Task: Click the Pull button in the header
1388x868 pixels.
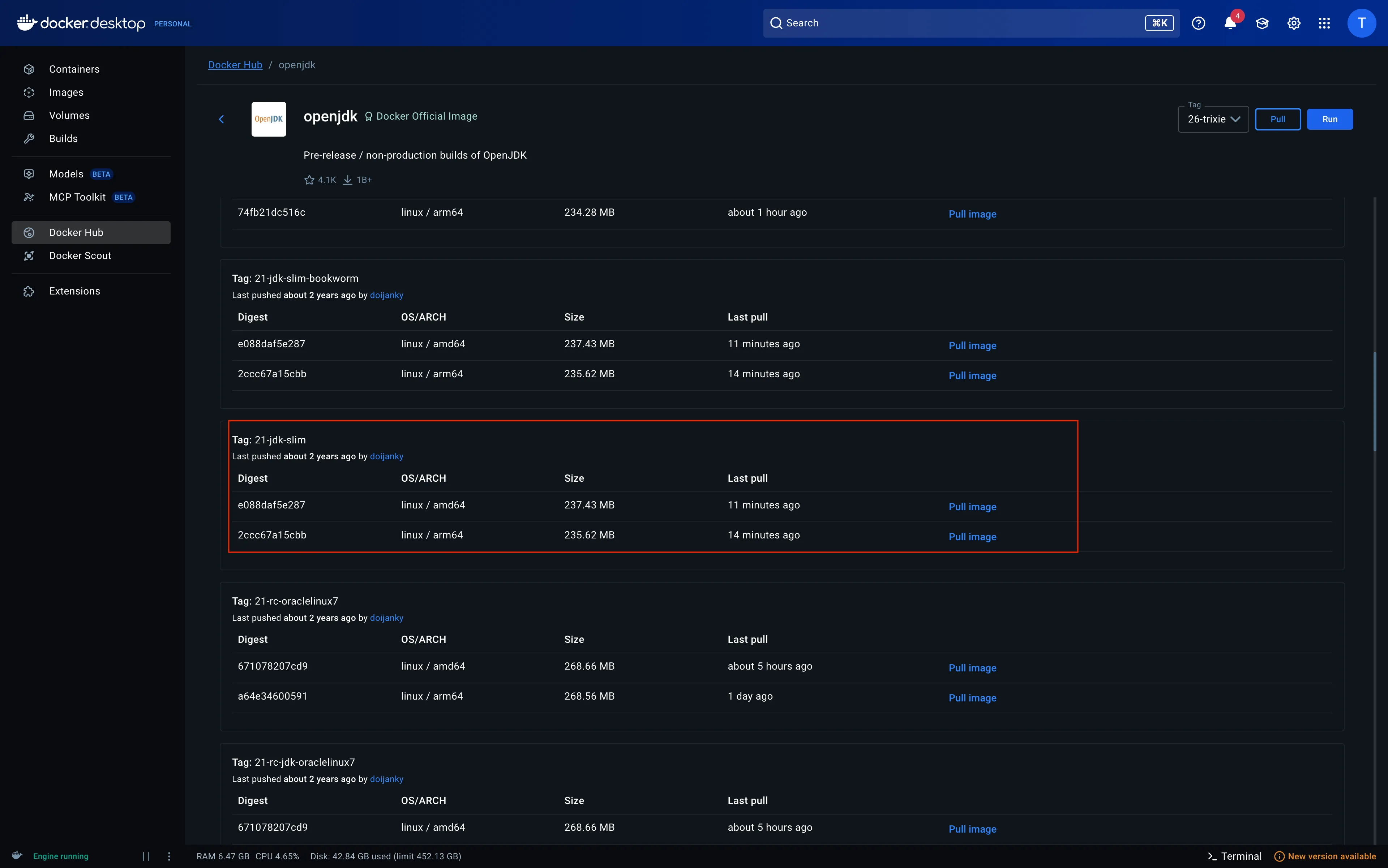Action: 1278,119
